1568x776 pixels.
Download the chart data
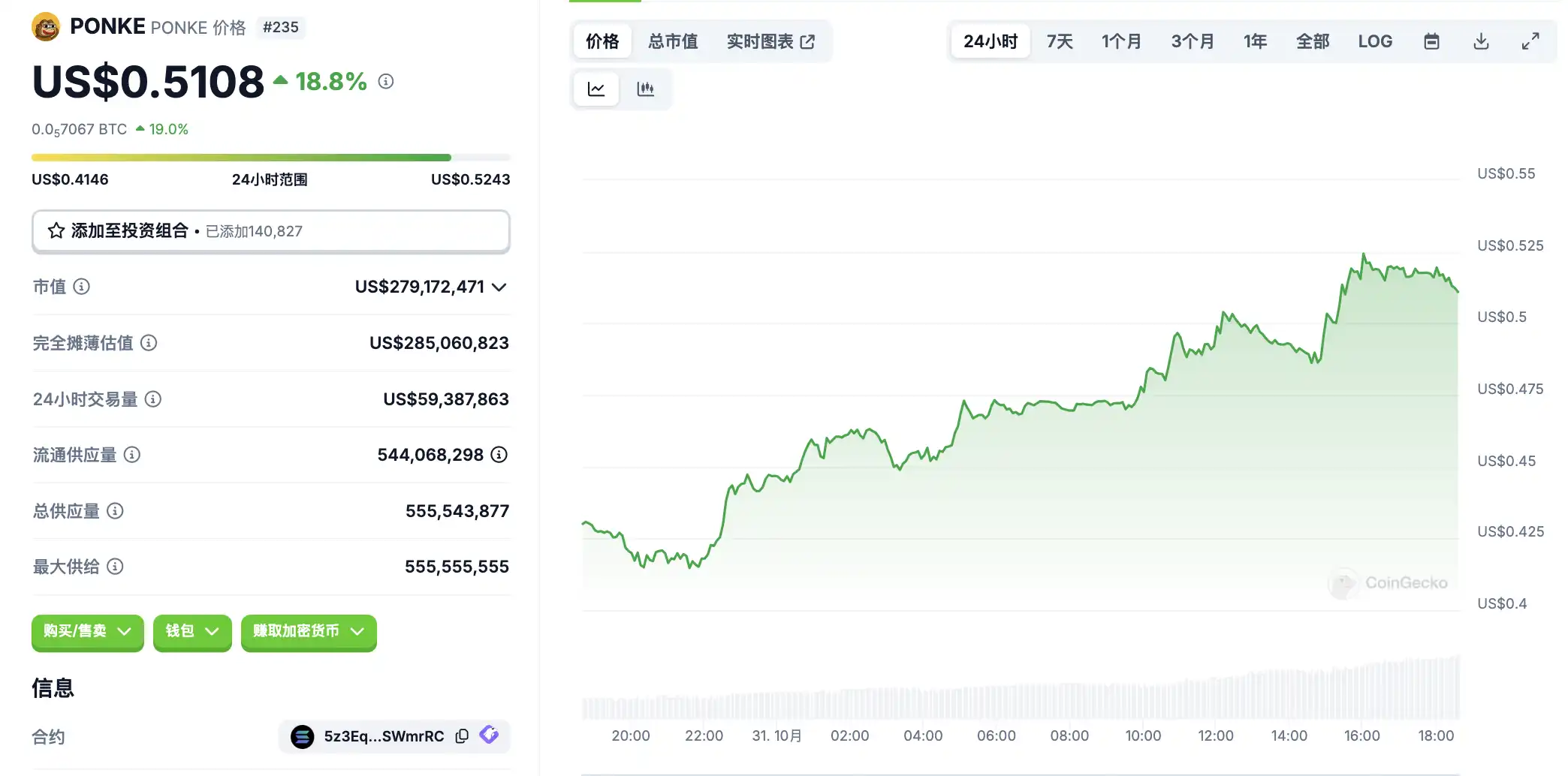pos(1481,41)
